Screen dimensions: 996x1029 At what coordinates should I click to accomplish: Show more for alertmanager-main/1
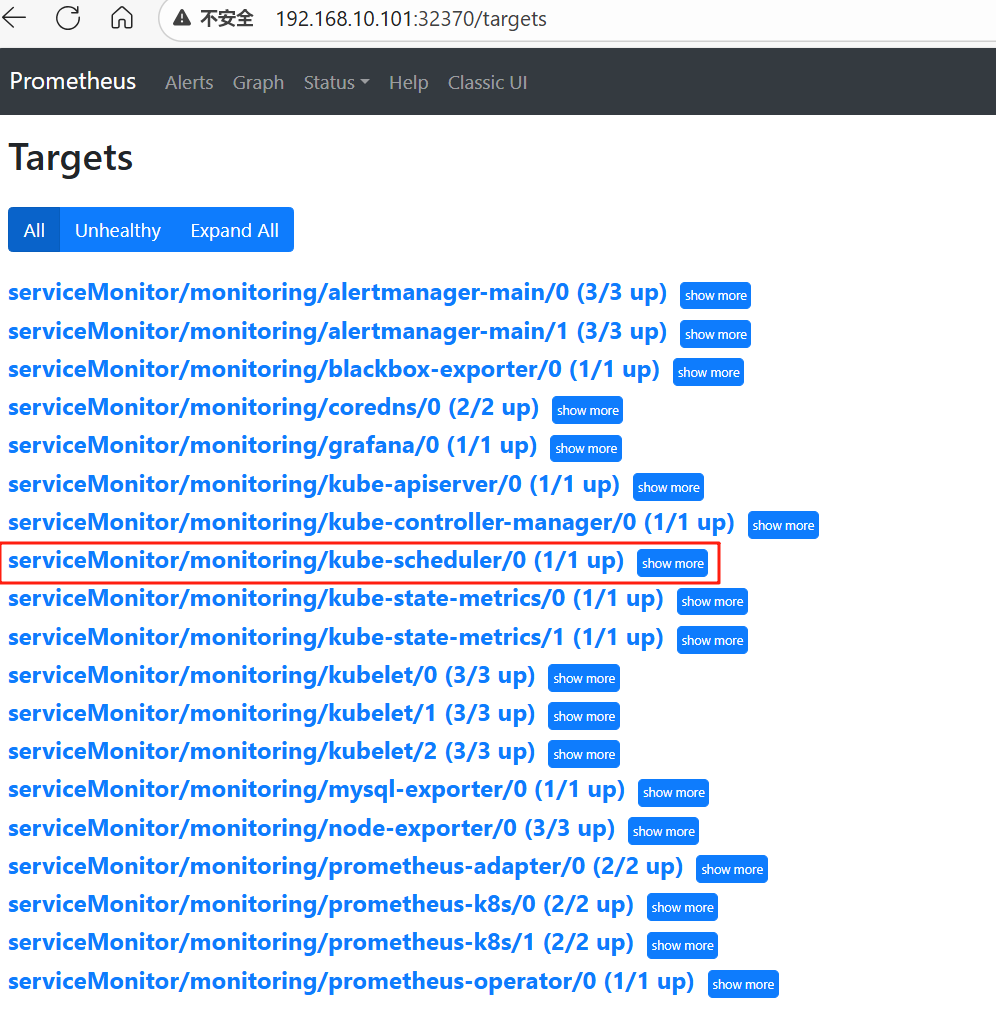coord(715,334)
